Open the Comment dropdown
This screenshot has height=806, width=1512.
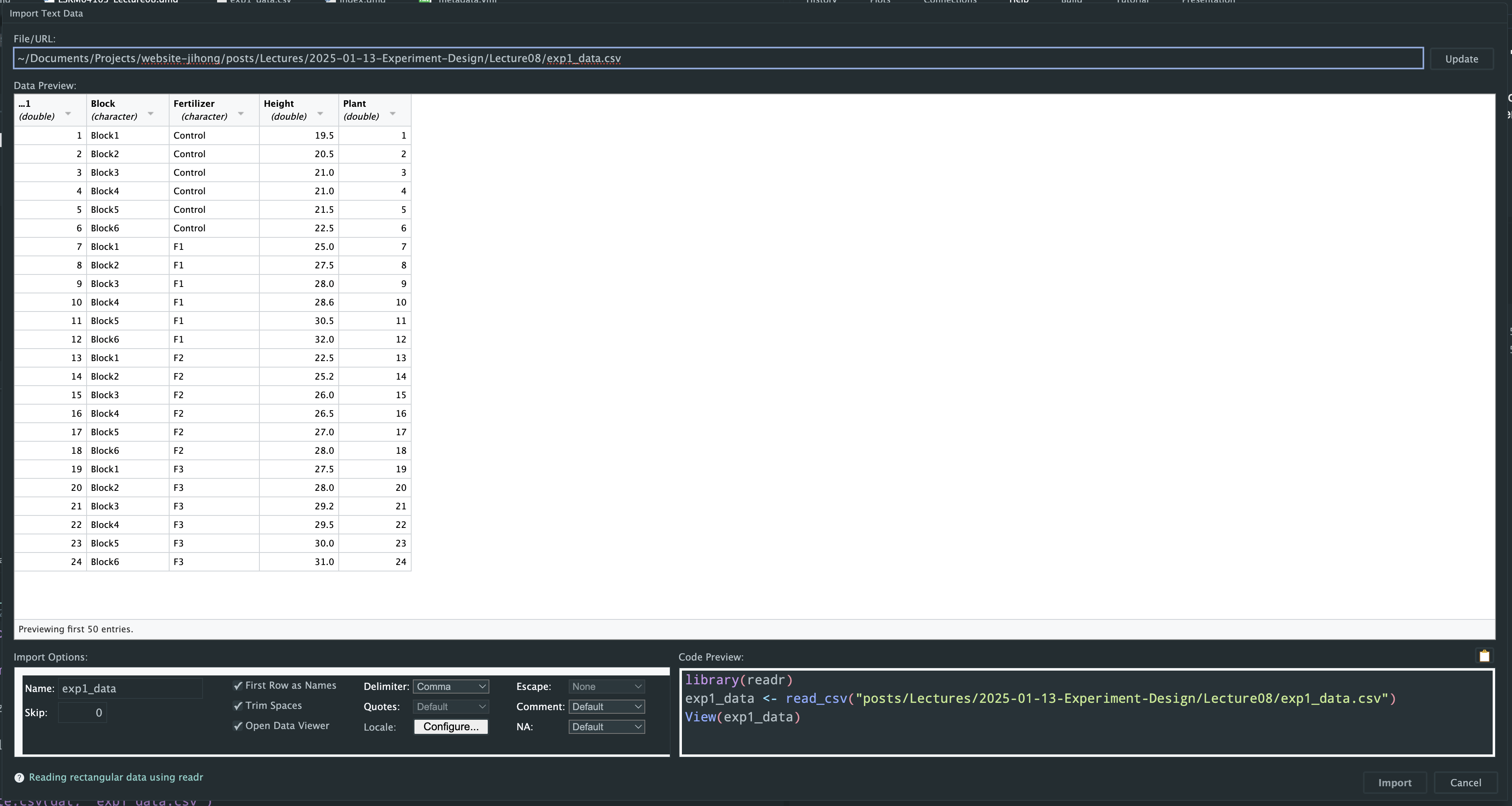point(606,707)
